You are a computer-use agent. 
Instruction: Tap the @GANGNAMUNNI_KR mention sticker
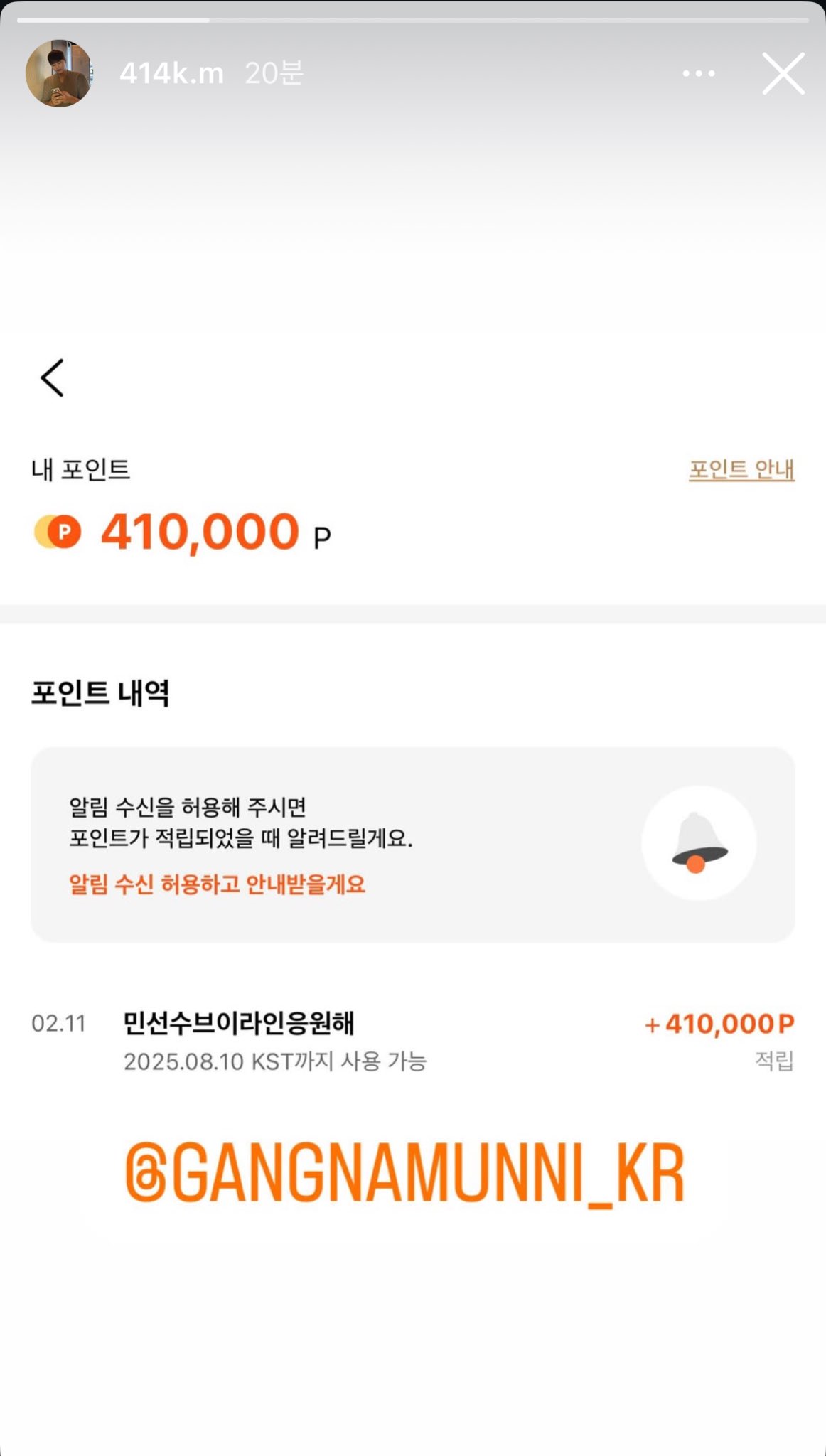[404, 1173]
